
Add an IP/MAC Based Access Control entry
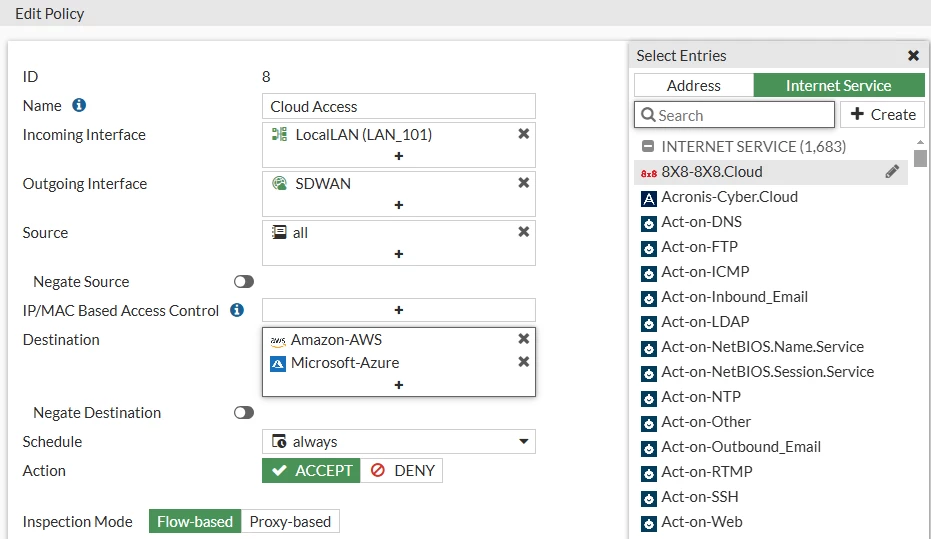[x=399, y=310]
